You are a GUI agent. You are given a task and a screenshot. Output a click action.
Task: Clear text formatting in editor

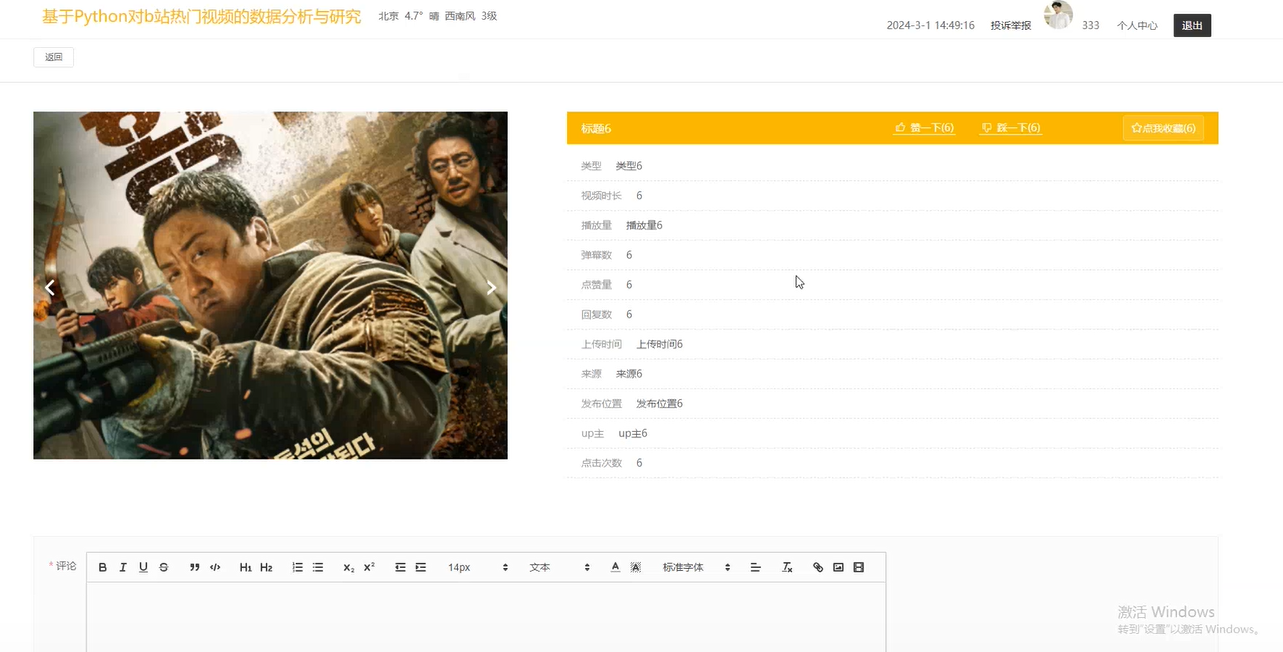(x=787, y=567)
